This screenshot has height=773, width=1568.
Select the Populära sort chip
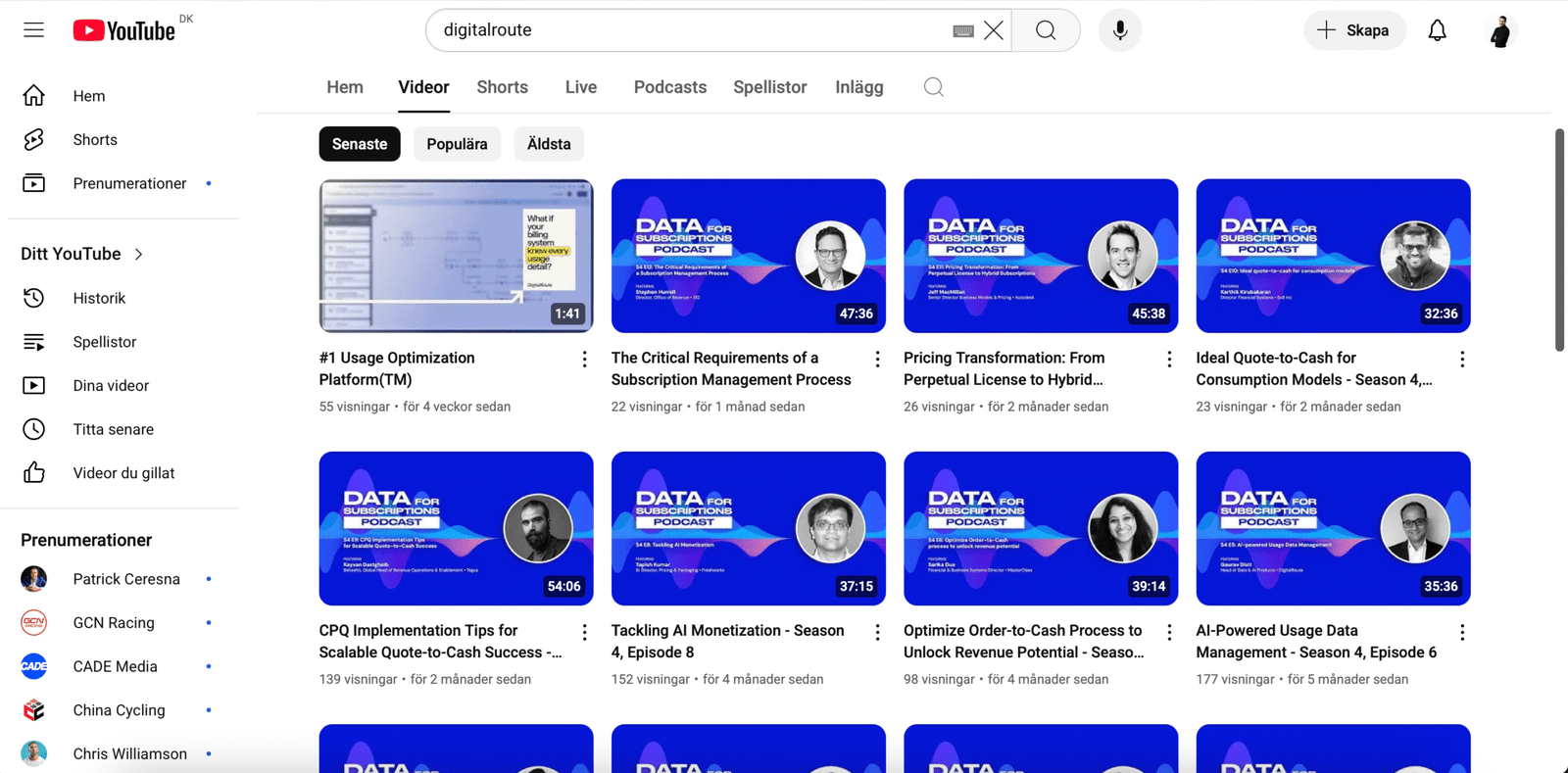(x=457, y=144)
